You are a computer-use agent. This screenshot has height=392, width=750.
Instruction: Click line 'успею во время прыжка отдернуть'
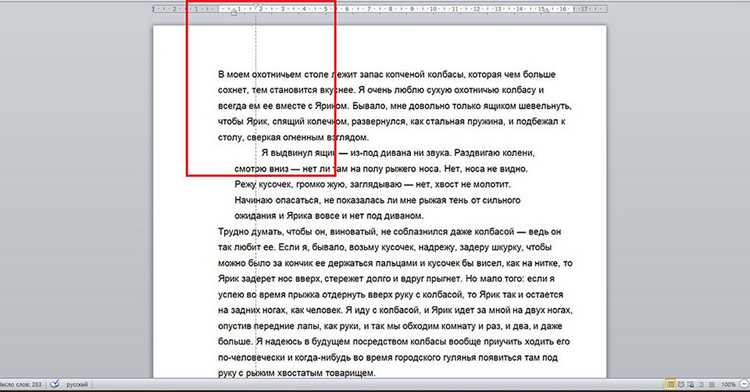[x=390, y=294]
